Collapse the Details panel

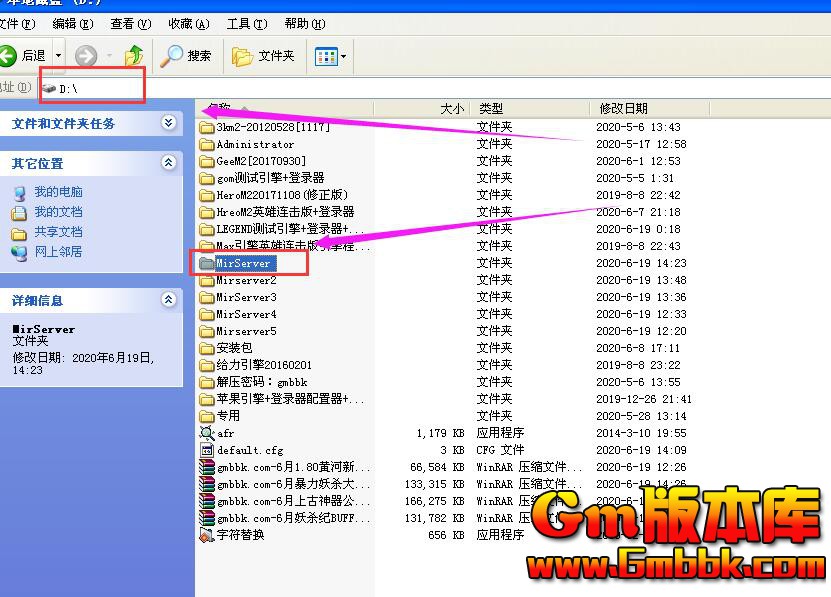(x=168, y=300)
